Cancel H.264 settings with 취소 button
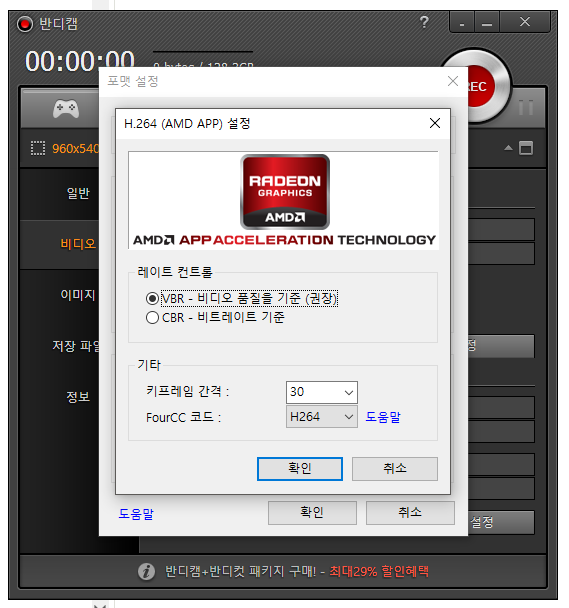Image resolution: width=569 pixels, height=608 pixels. pos(395,469)
